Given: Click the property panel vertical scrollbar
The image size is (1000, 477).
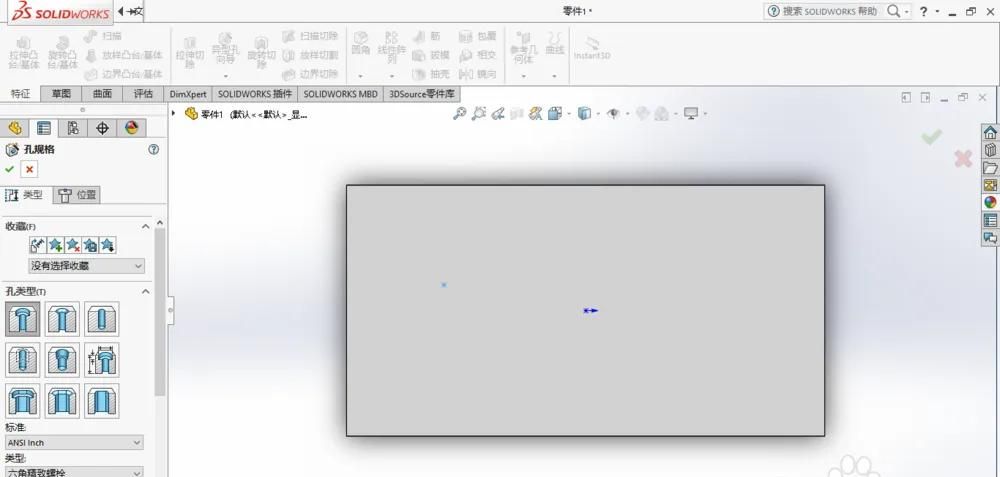Looking at the screenshot, I should pos(159,312).
